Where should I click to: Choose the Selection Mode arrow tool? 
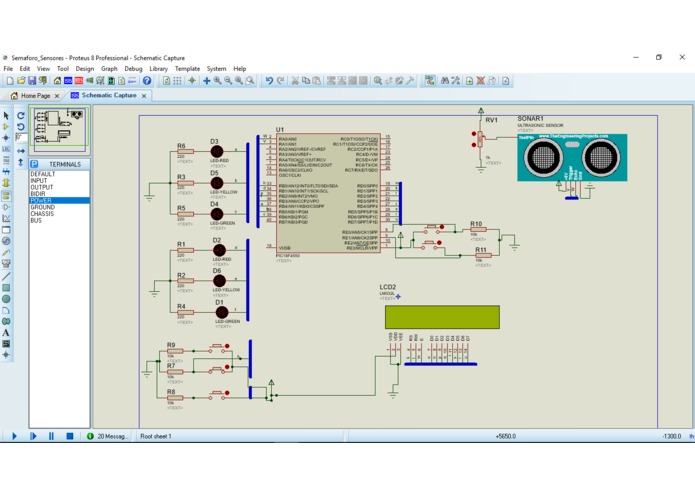click(x=6, y=116)
